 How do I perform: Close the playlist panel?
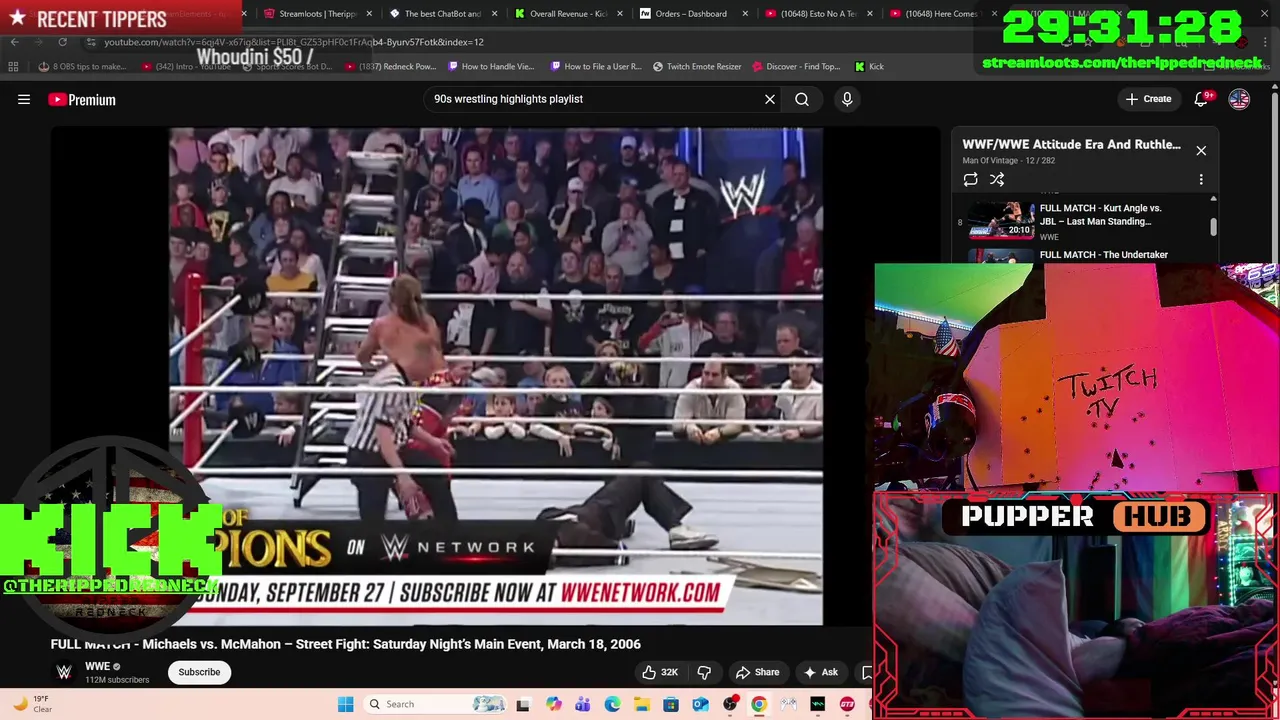pos(1201,150)
